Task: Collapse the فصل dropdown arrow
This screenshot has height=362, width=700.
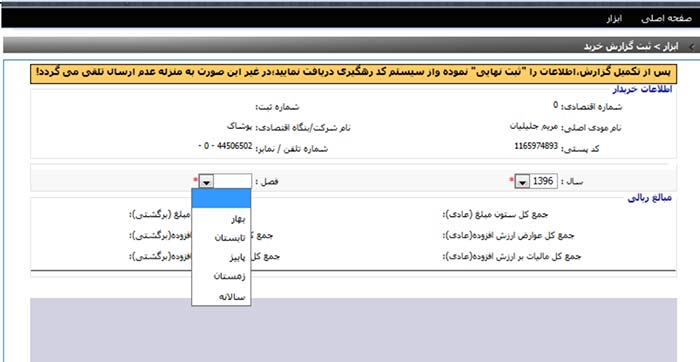Action: pyautogui.click(x=207, y=182)
